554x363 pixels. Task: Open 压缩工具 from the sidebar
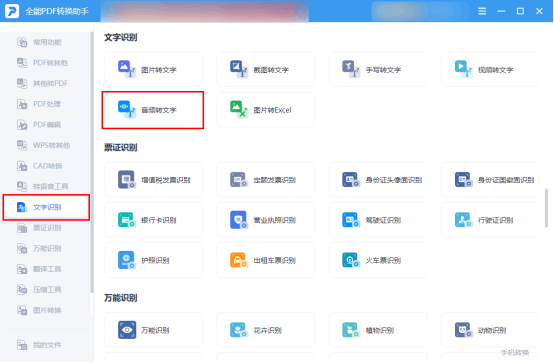[46, 290]
